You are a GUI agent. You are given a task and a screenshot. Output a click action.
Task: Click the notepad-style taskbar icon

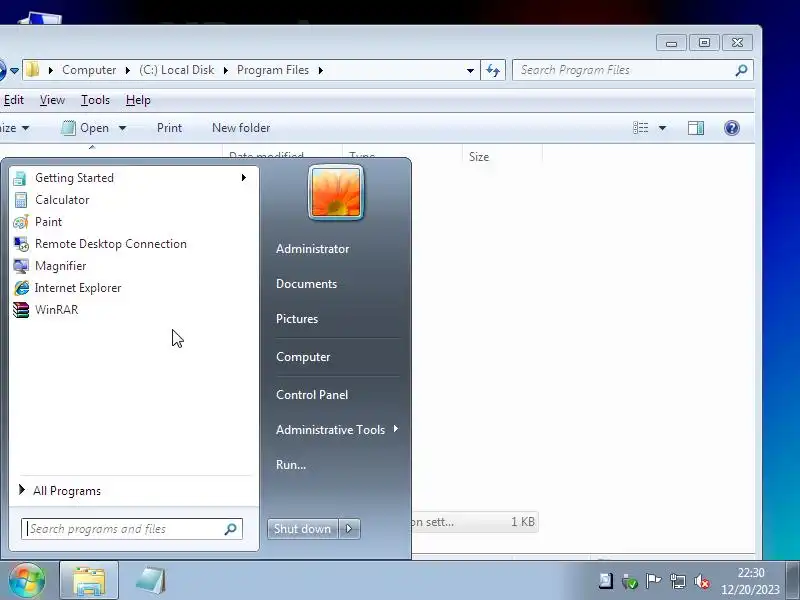point(151,581)
